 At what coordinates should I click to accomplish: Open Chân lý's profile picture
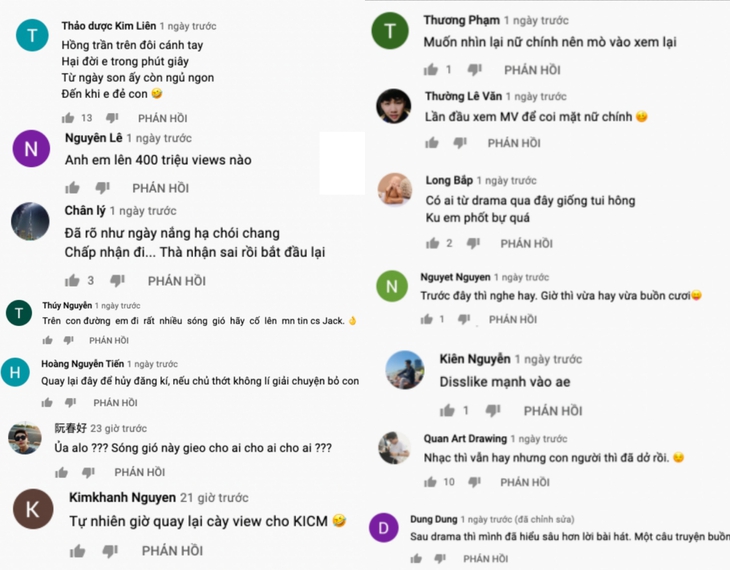30,221
